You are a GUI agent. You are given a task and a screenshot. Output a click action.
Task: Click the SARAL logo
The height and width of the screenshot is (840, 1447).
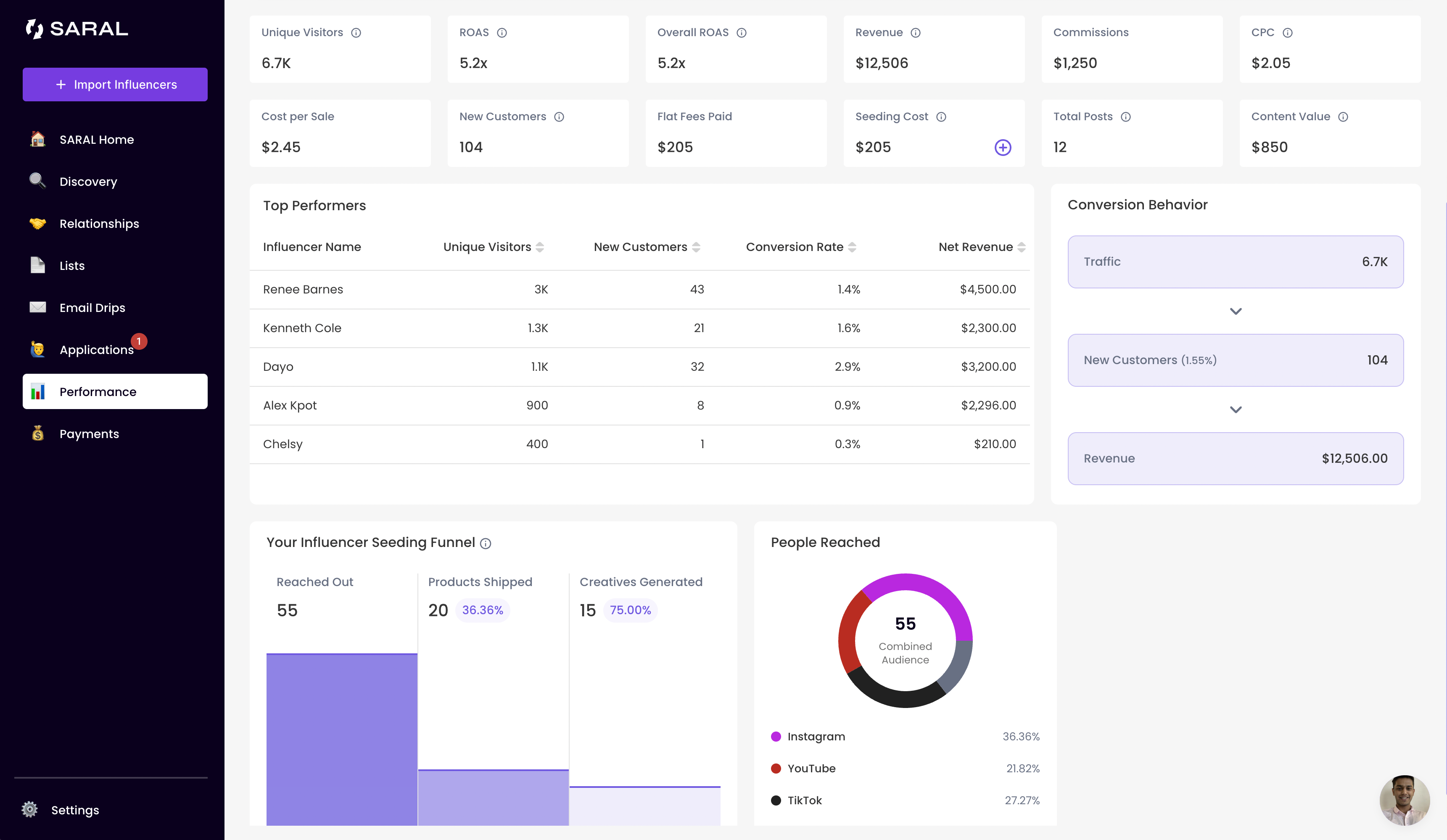[77, 29]
